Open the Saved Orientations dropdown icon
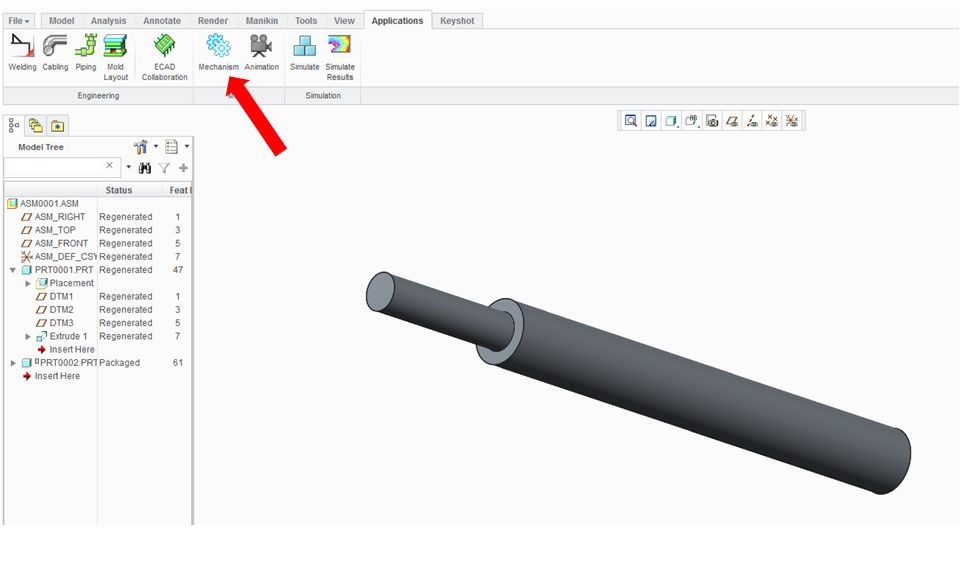Viewport: 976px width, 575px height. pos(692,121)
